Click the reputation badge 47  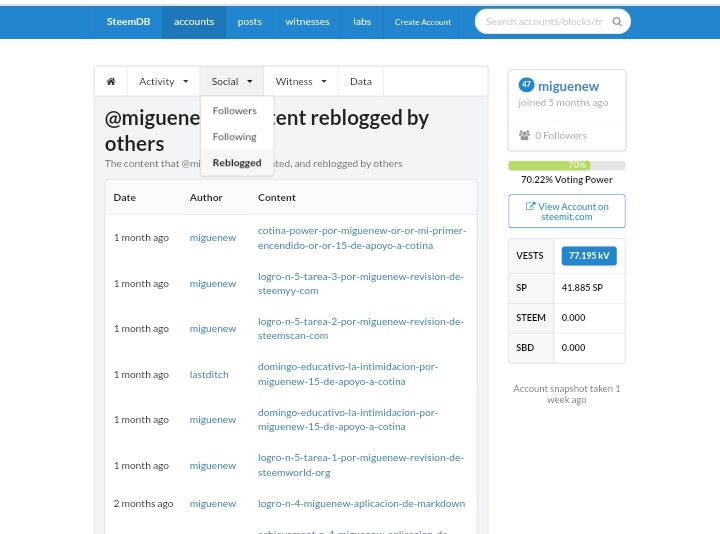[x=526, y=85]
